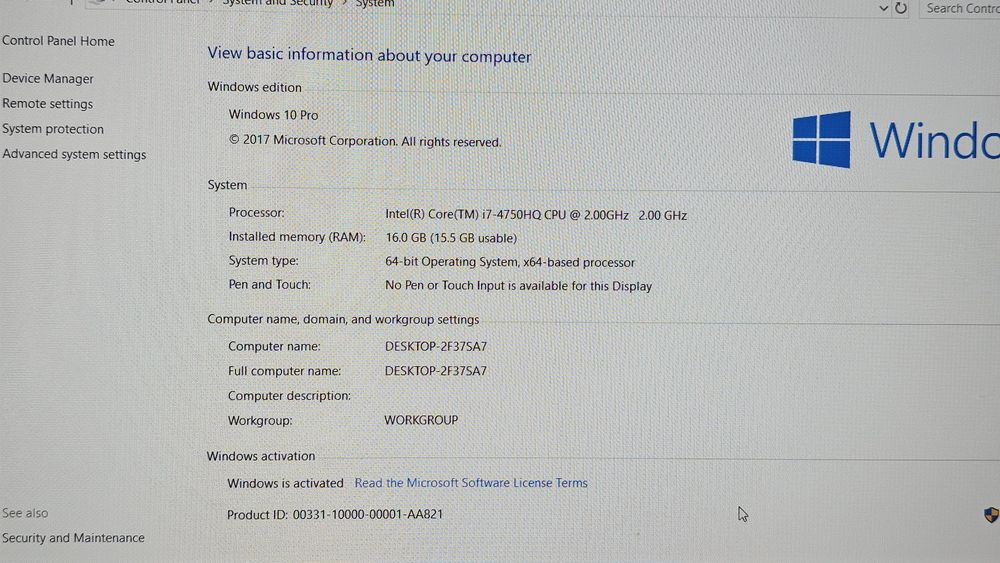This screenshot has height=563, width=1000.
Task: Click the Search Control Panel field
Action: (x=960, y=8)
